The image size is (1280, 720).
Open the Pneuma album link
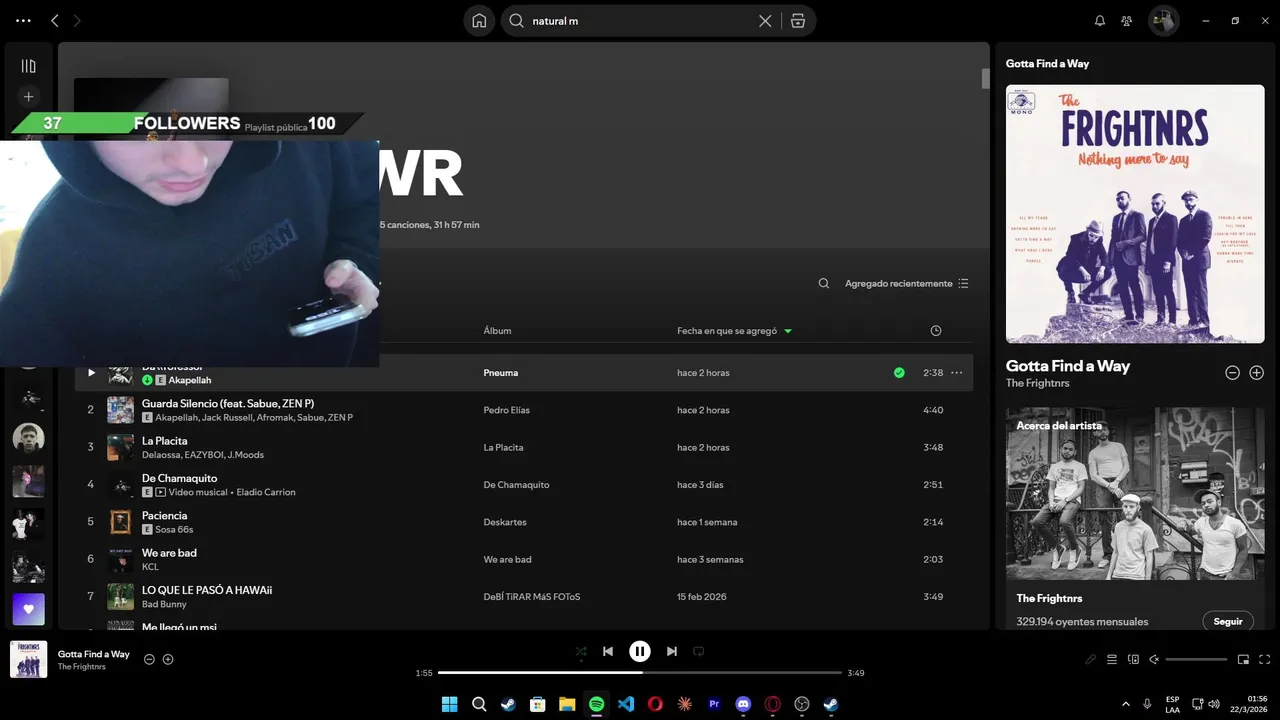[x=501, y=373]
